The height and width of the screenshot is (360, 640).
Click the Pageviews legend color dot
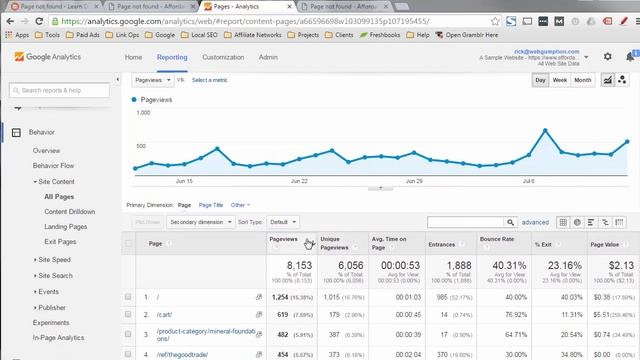134,100
